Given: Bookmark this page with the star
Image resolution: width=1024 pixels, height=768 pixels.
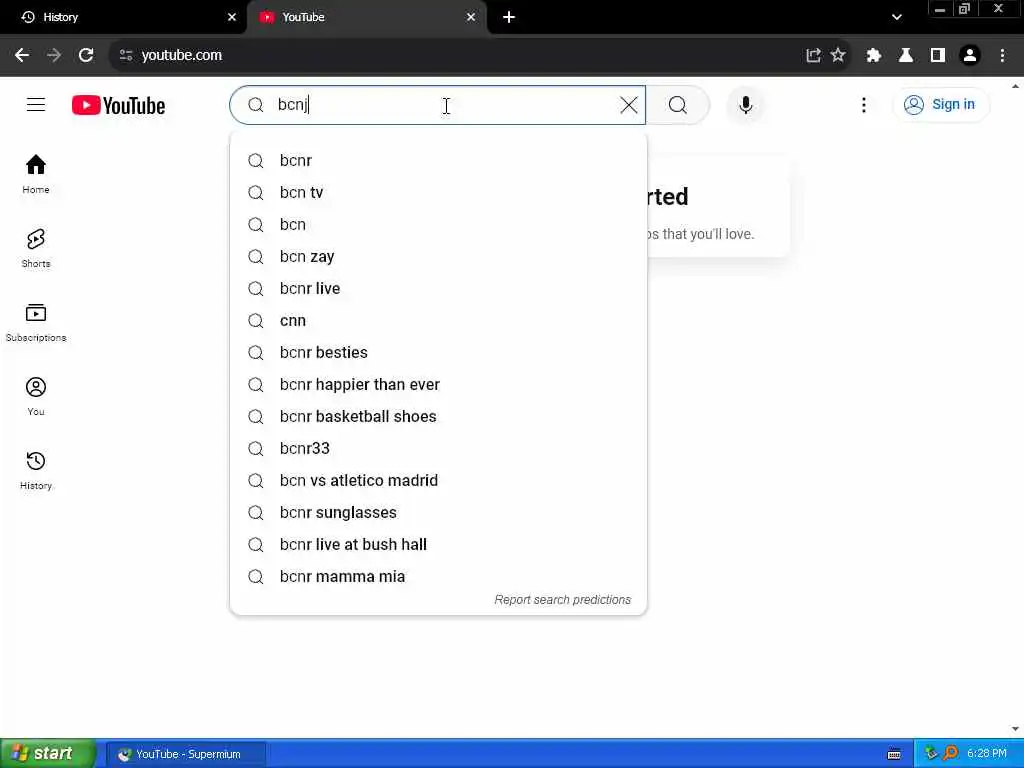Looking at the screenshot, I should (838, 56).
